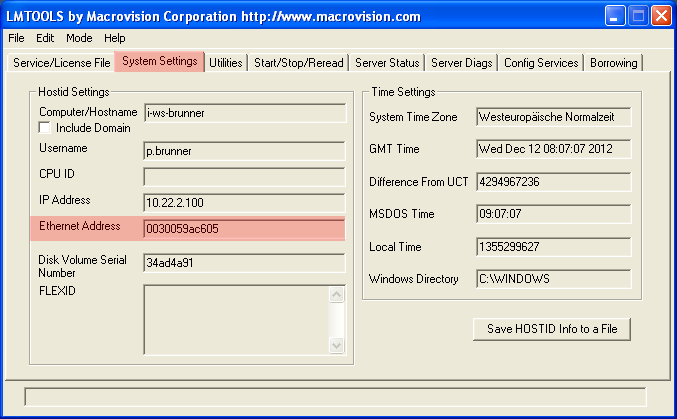Click the Difference From UCT field
The image size is (677, 419).
(554, 182)
